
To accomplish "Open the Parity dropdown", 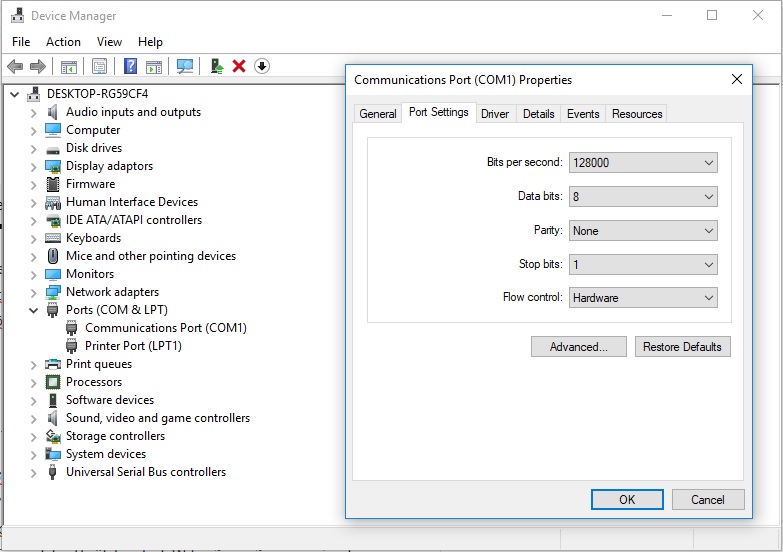I will tap(643, 231).
